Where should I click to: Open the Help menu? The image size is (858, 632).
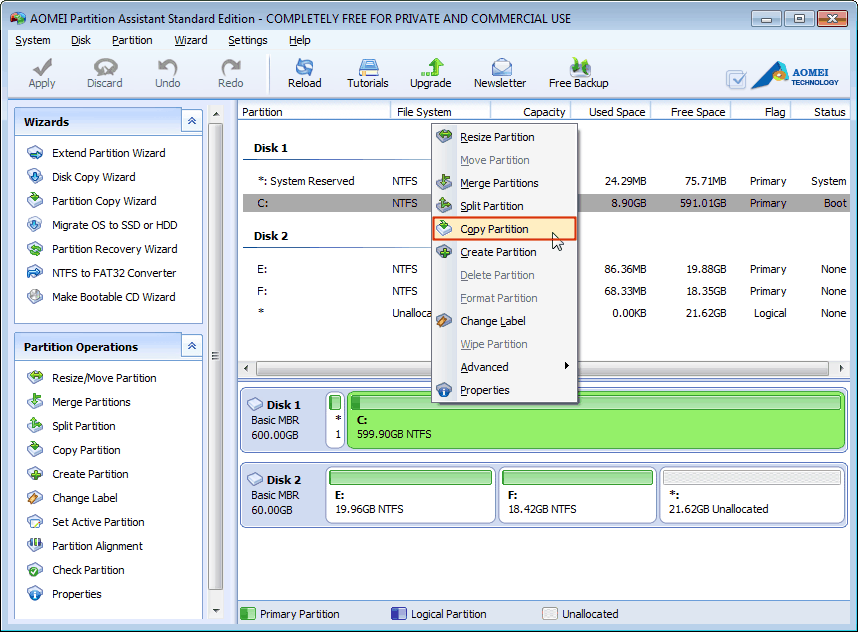299,40
